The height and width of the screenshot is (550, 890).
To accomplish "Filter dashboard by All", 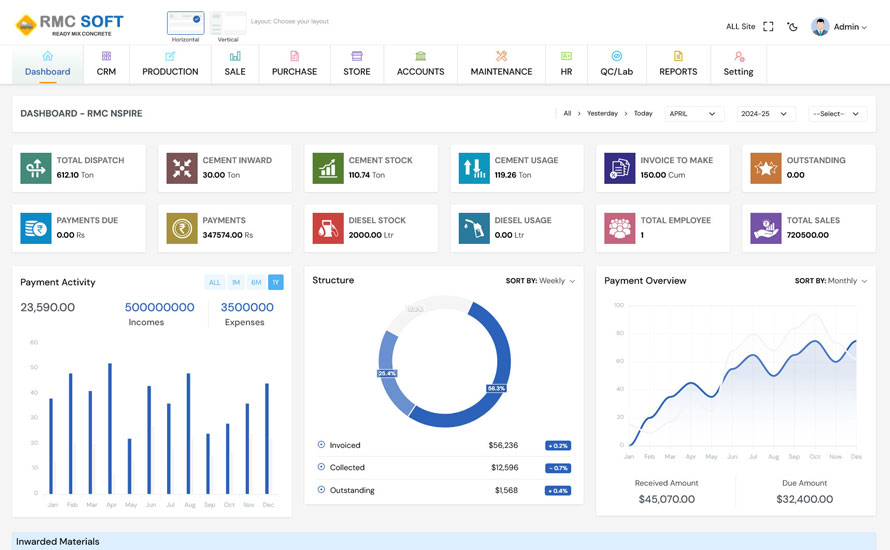I will coord(567,114).
